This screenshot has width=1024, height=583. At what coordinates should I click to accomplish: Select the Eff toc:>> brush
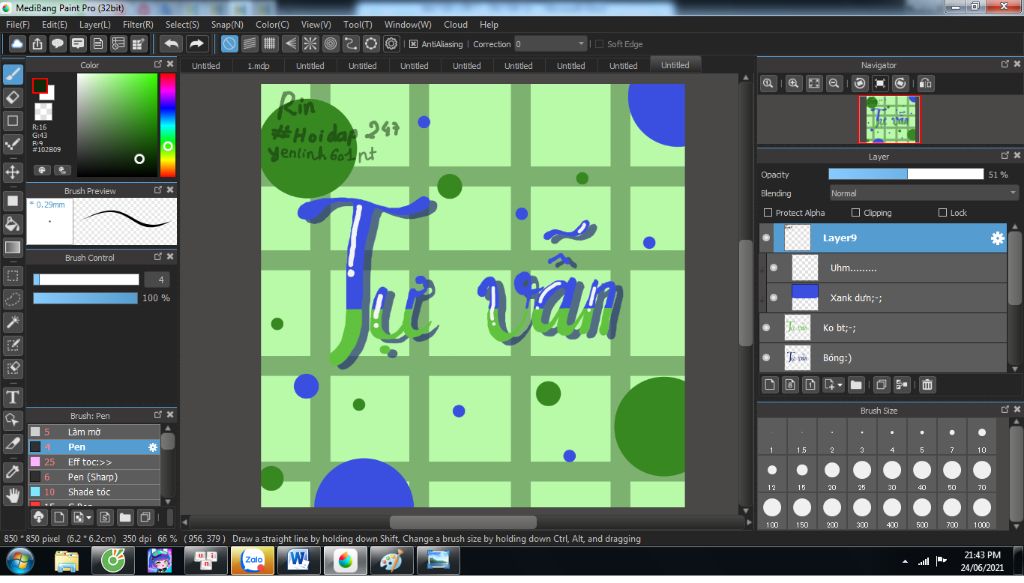coord(94,462)
